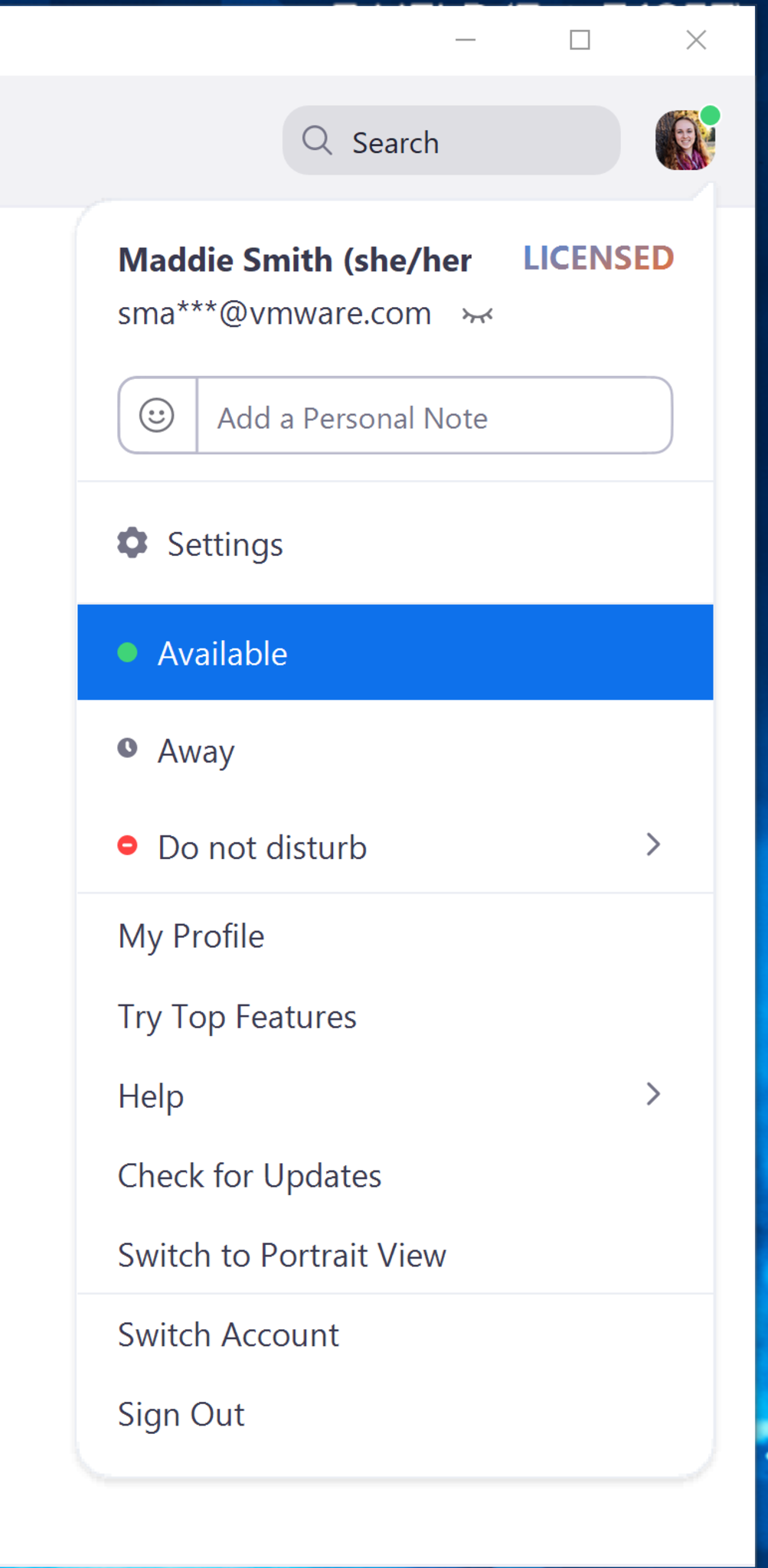Viewport: 768px width, 1568px height.
Task: Toggle email visibility eye icon
Action: [x=477, y=315]
